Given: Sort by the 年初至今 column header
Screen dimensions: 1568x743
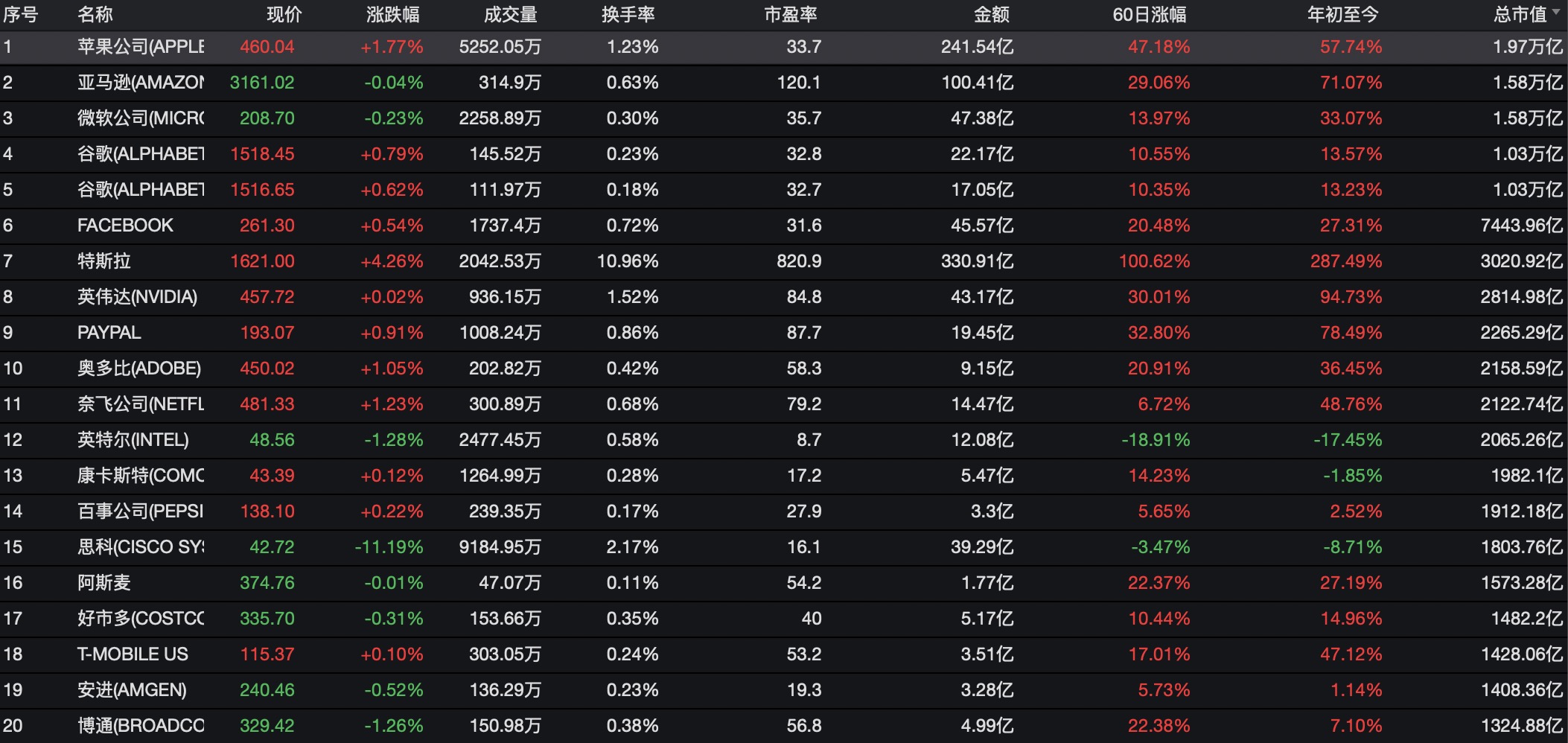Looking at the screenshot, I should (1343, 14).
